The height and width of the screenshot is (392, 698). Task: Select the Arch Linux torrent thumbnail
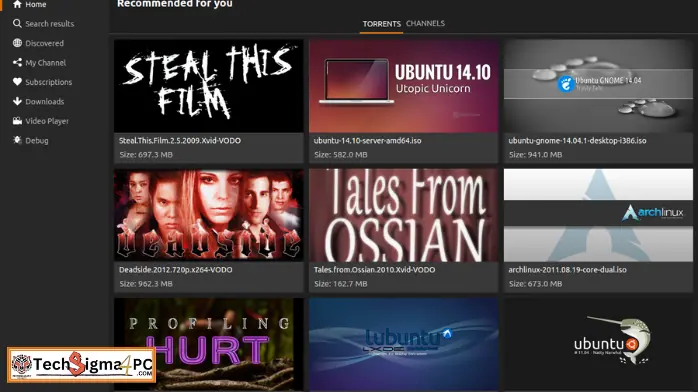(x=598, y=215)
